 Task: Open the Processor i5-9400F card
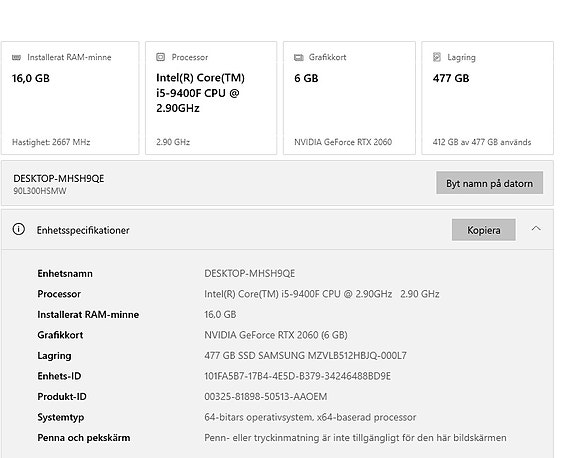tap(211, 98)
